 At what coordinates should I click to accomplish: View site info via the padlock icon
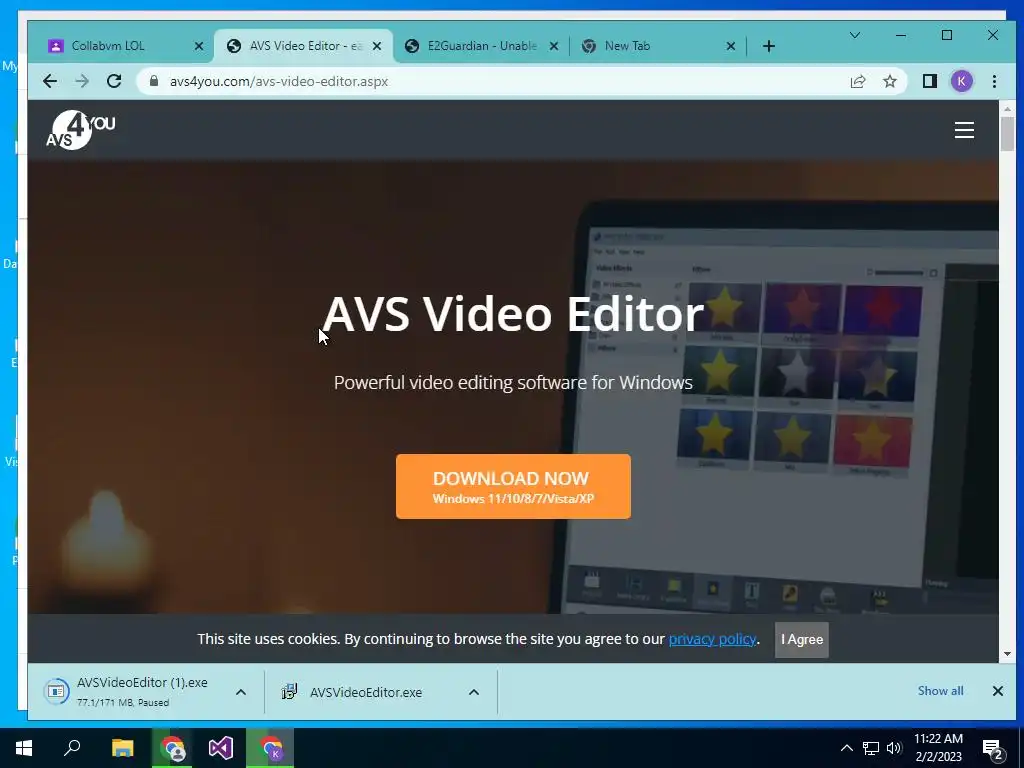(x=154, y=81)
